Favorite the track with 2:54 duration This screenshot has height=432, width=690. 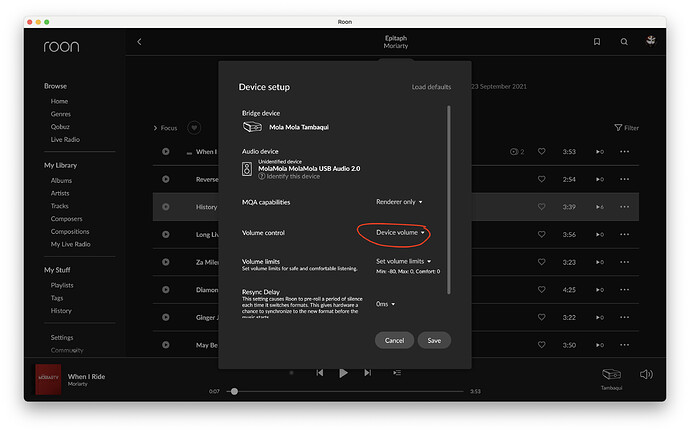coord(542,179)
